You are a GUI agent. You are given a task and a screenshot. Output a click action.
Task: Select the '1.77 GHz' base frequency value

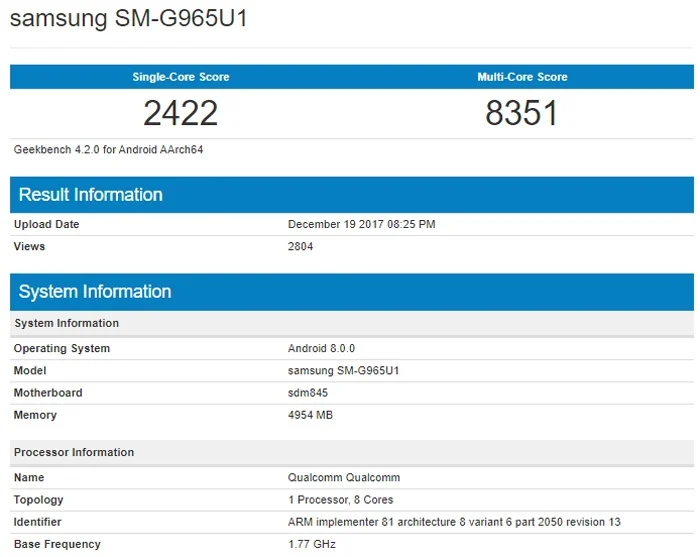[312, 544]
